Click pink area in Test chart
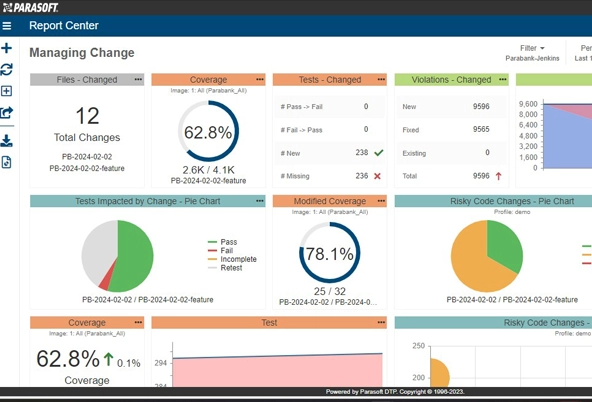Viewport: 592px width, 402px height. pyautogui.click(x=278, y=372)
